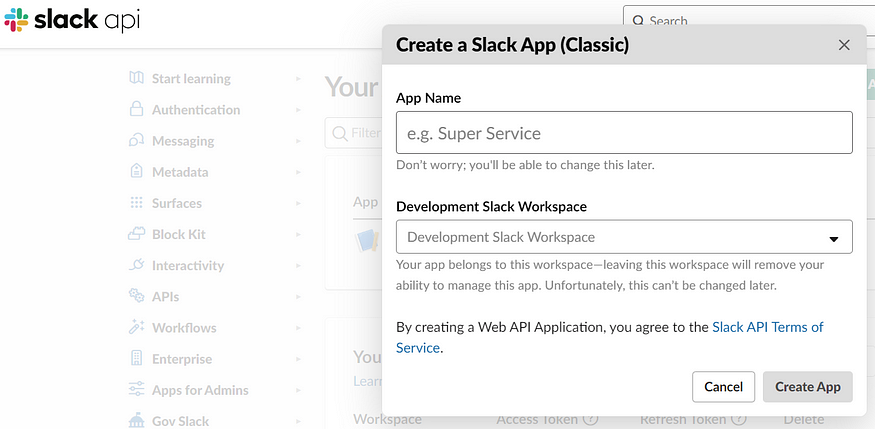Open the Apps for Admins menu item
875x429 pixels.
(200, 390)
